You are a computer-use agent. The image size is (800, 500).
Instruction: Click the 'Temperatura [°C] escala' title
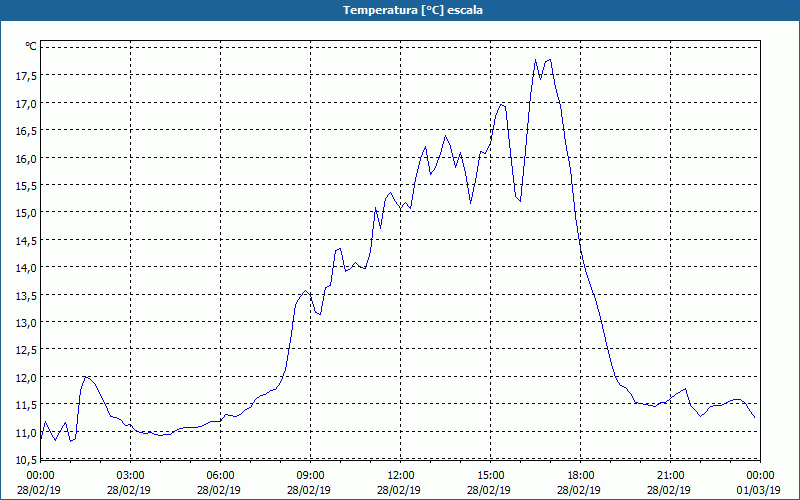pyautogui.click(x=413, y=10)
